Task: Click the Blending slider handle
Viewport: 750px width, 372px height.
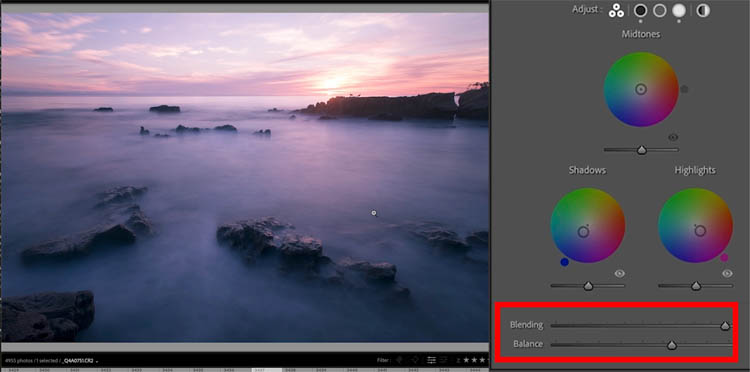Action: (725, 326)
